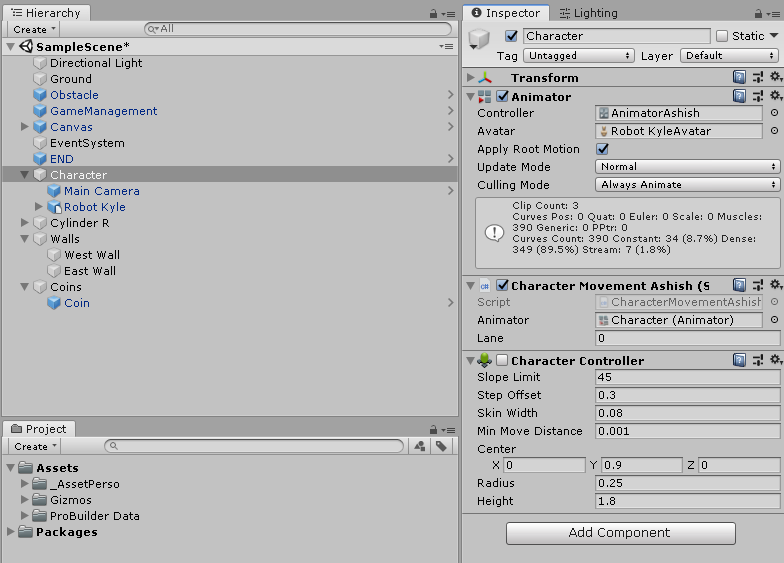Open Transform component gear settings menu

pos(776,76)
